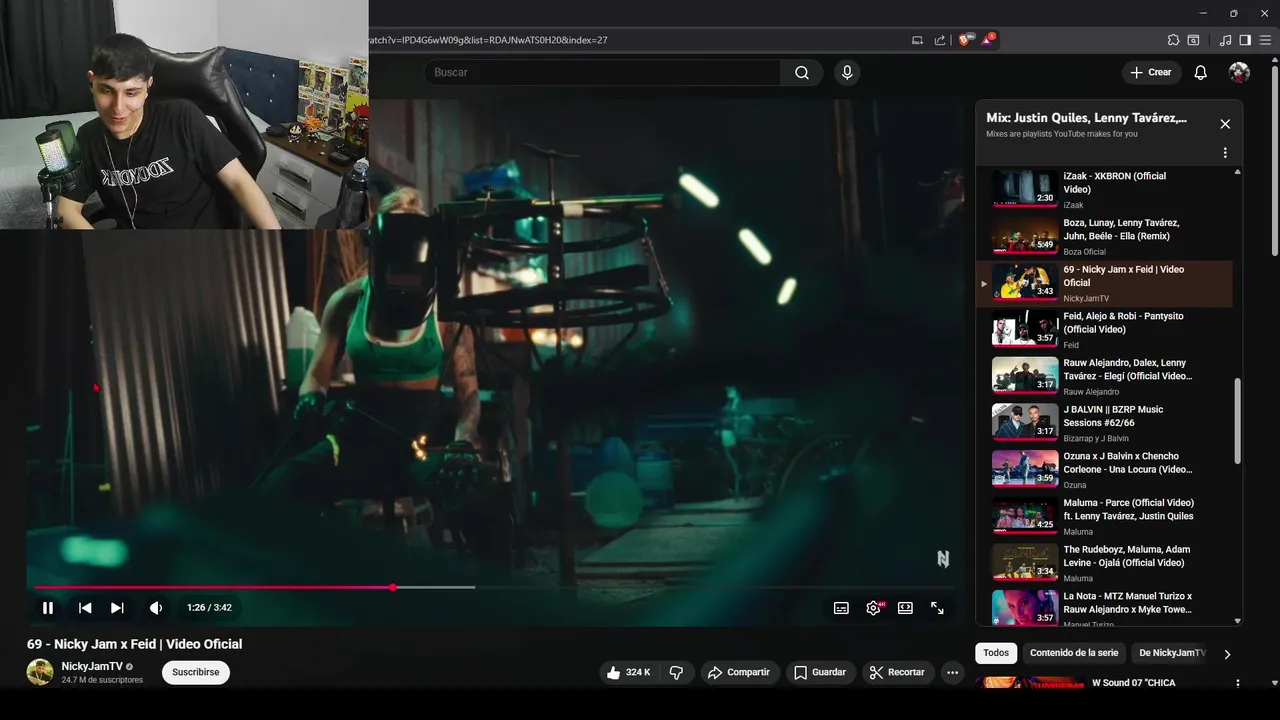Open the media control music note icon
1280x720 pixels.
tap(1226, 40)
